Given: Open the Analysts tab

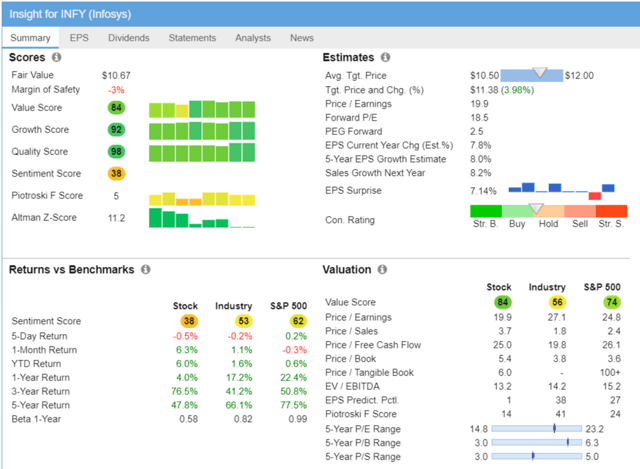Looking at the screenshot, I should (253, 38).
